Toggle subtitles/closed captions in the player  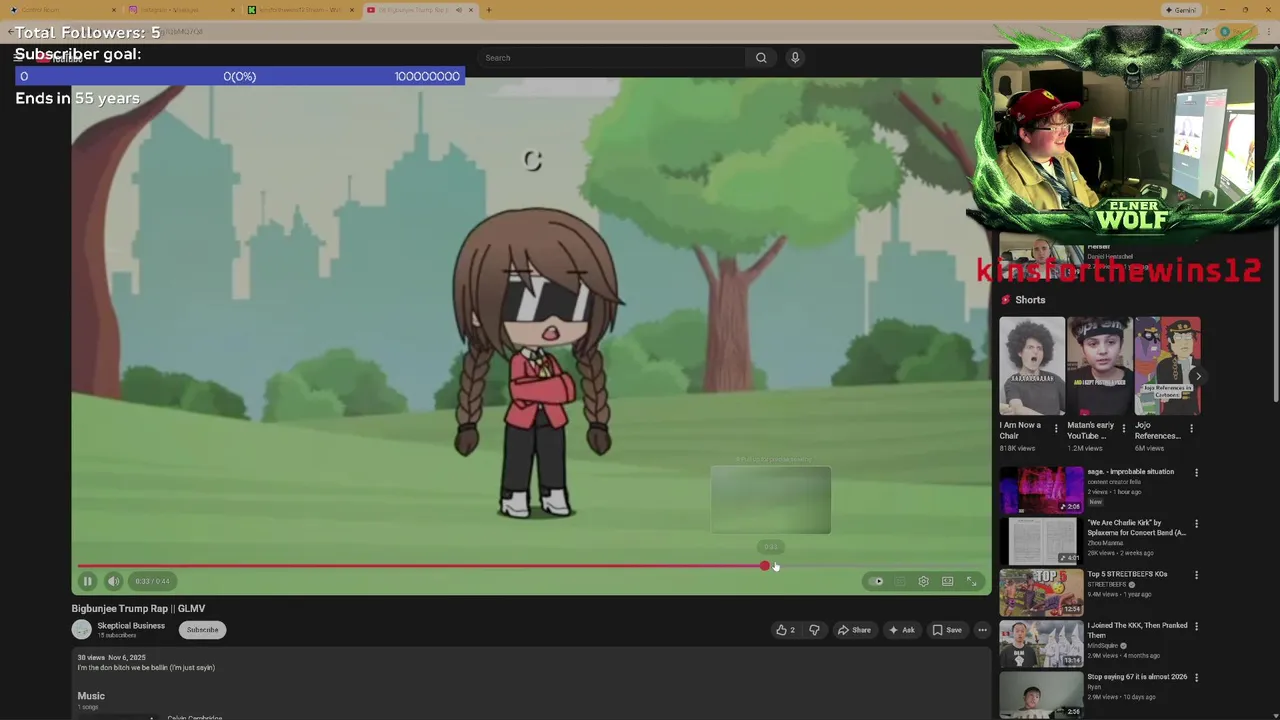pos(900,581)
